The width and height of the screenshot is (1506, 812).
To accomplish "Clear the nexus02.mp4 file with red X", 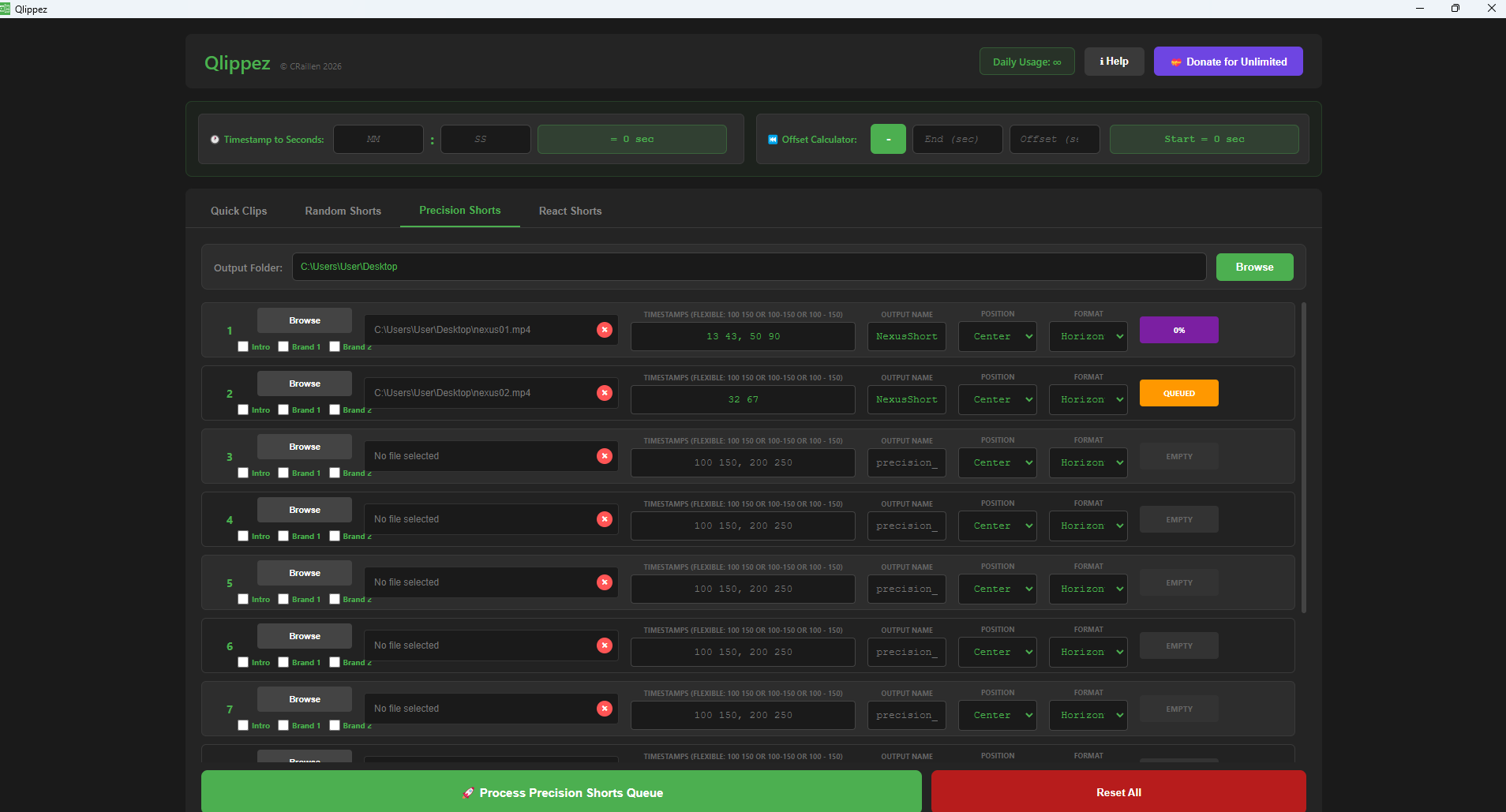I will tap(605, 393).
